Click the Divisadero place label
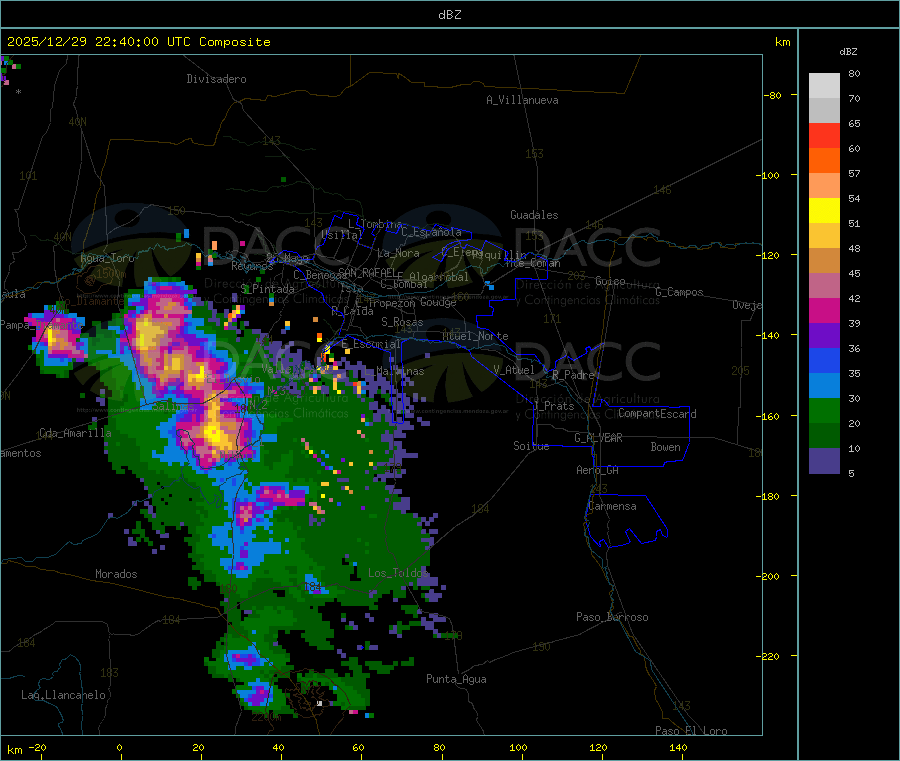 pos(216,79)
